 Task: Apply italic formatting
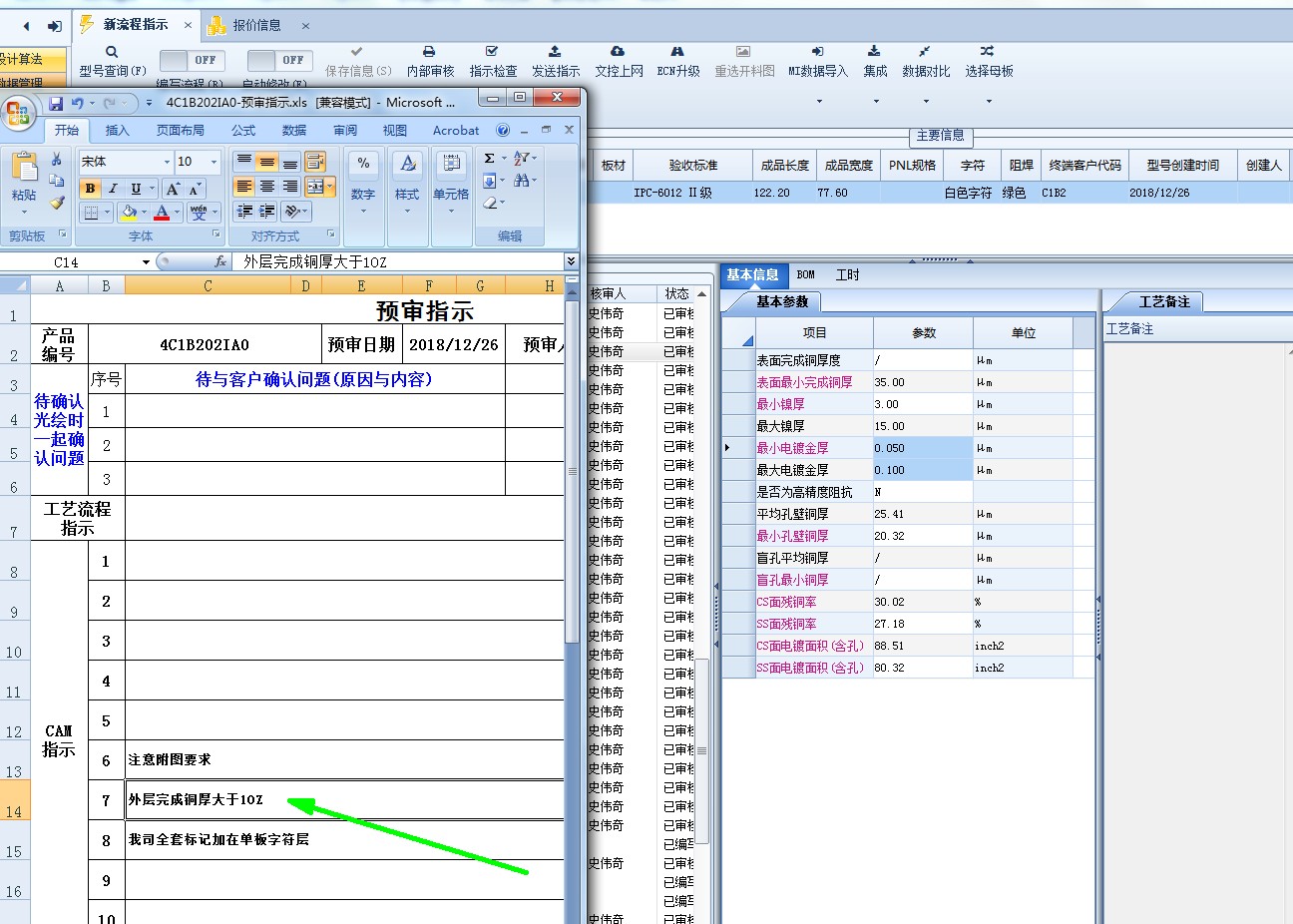(x=113, y=189)
